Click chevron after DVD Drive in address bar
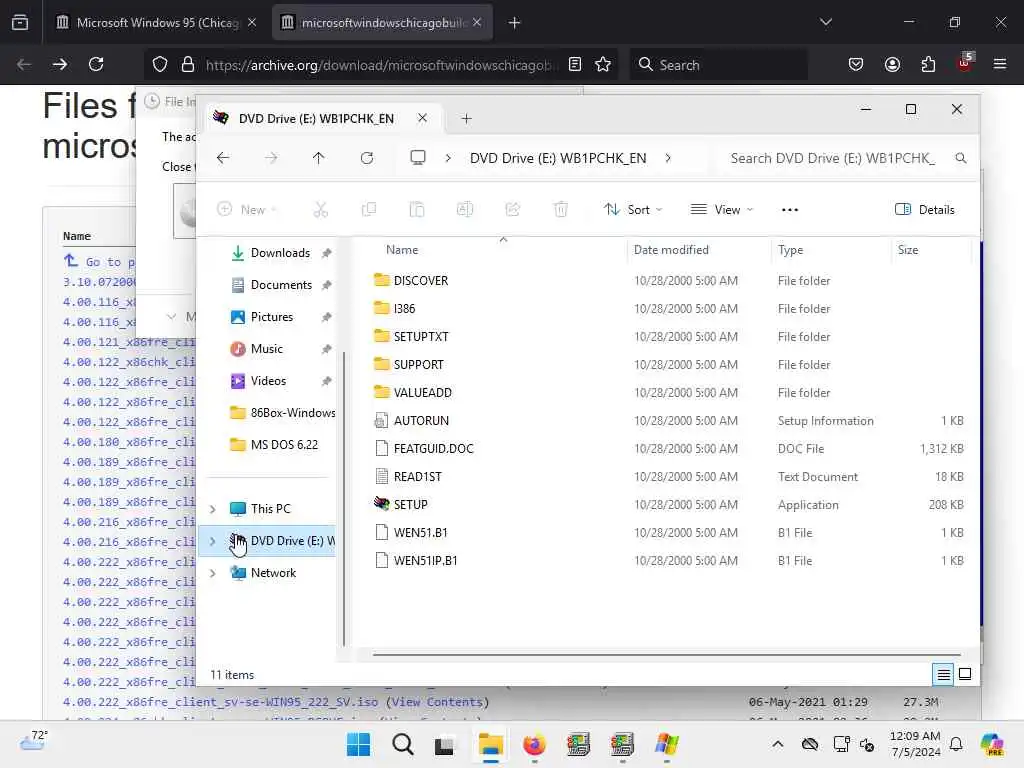 pos(668,158)
